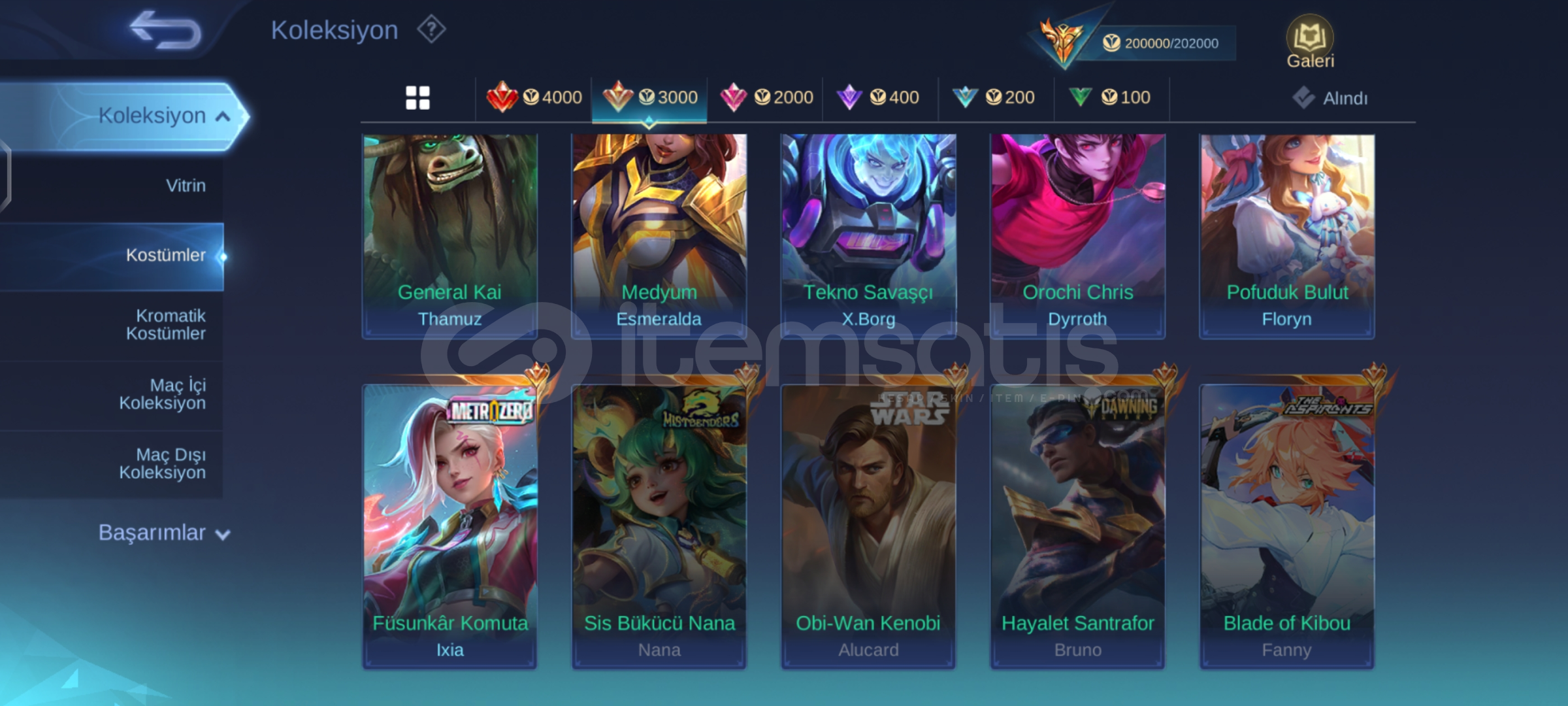Open Kromatik Kostümler sidebar item
The image size is (1568, 706).
tap(166, 325)
